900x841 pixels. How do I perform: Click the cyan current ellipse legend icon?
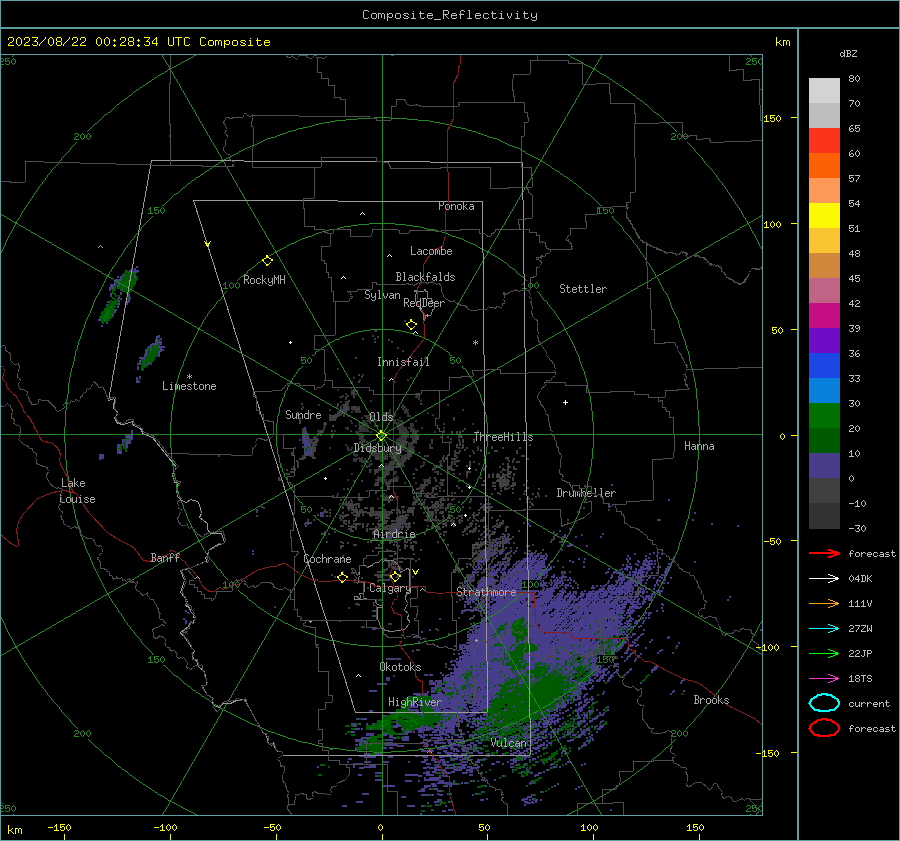(x=824, y=703)
